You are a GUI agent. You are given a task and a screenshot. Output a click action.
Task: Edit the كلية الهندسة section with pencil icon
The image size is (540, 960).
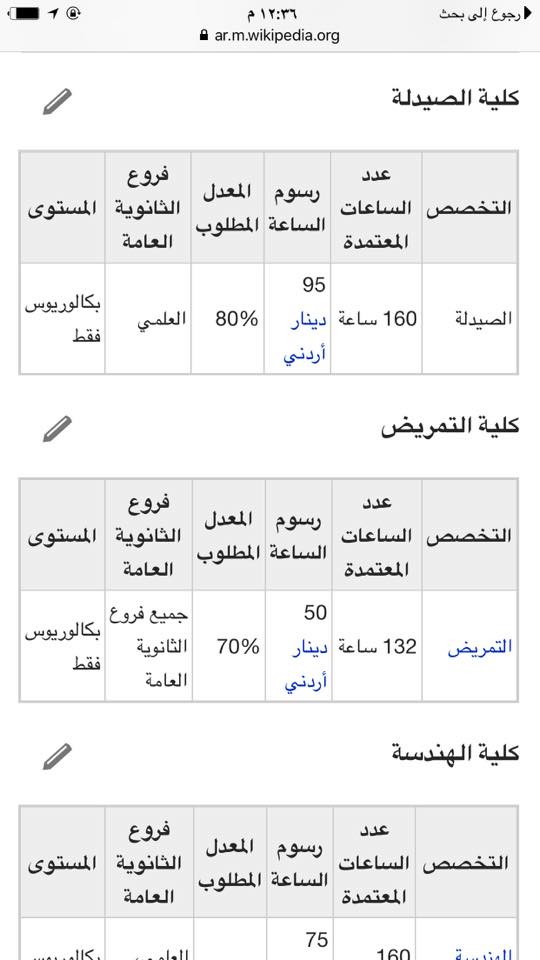coord(57,756)
